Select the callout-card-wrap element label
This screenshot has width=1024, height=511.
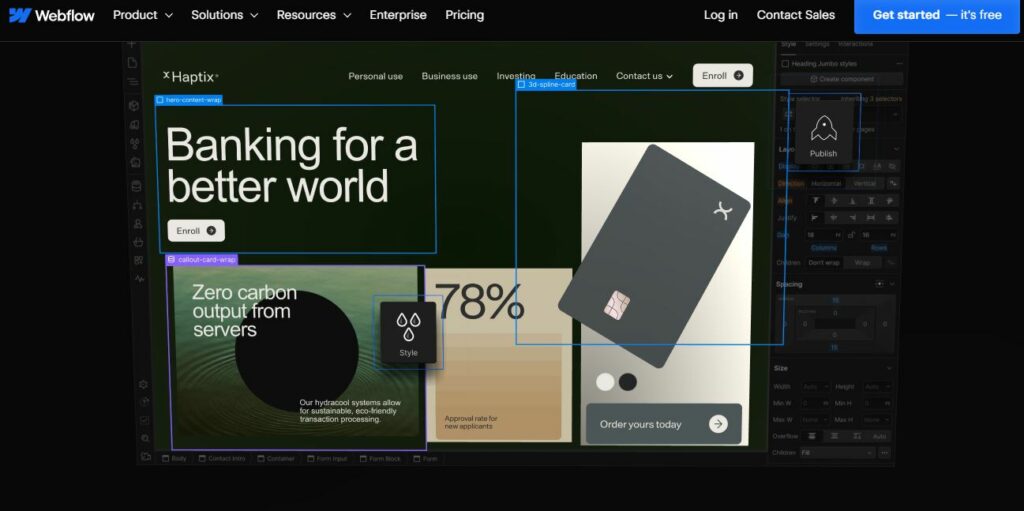click(201, 259)
